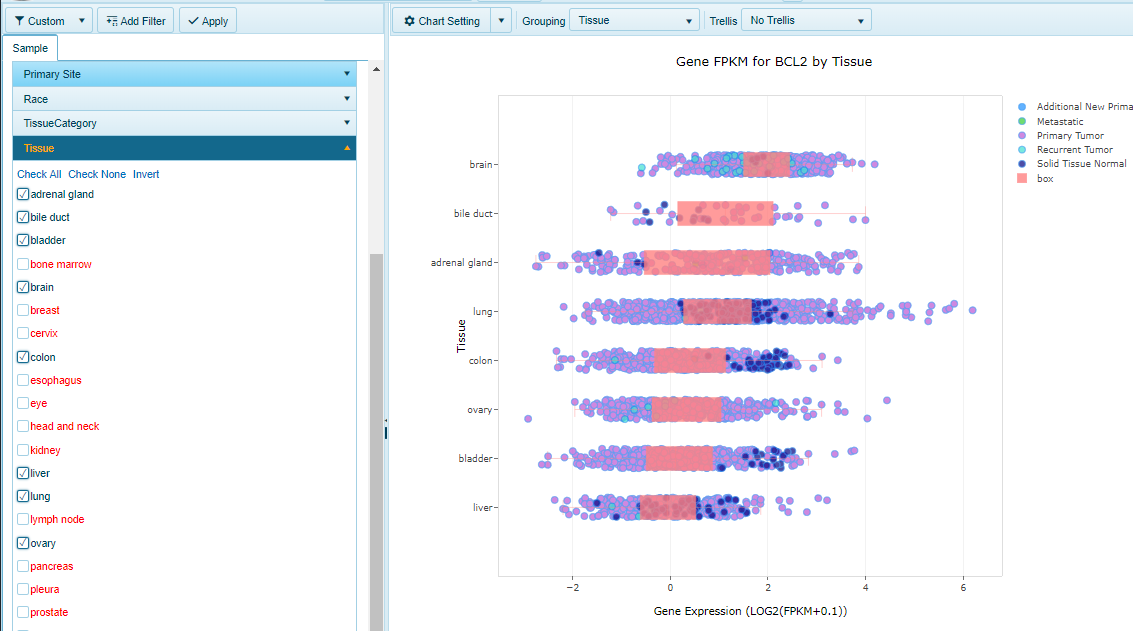Open Chart Setting with the gear icon
The image size is (1133, 631).
click(441, 21)
